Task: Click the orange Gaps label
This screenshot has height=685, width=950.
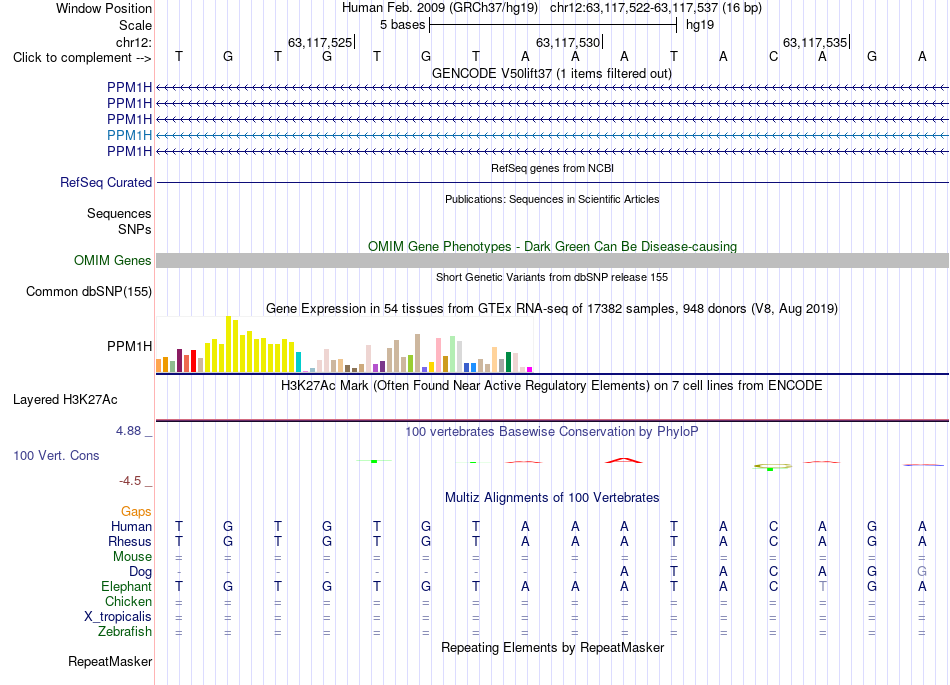Action: coord(136,512)
